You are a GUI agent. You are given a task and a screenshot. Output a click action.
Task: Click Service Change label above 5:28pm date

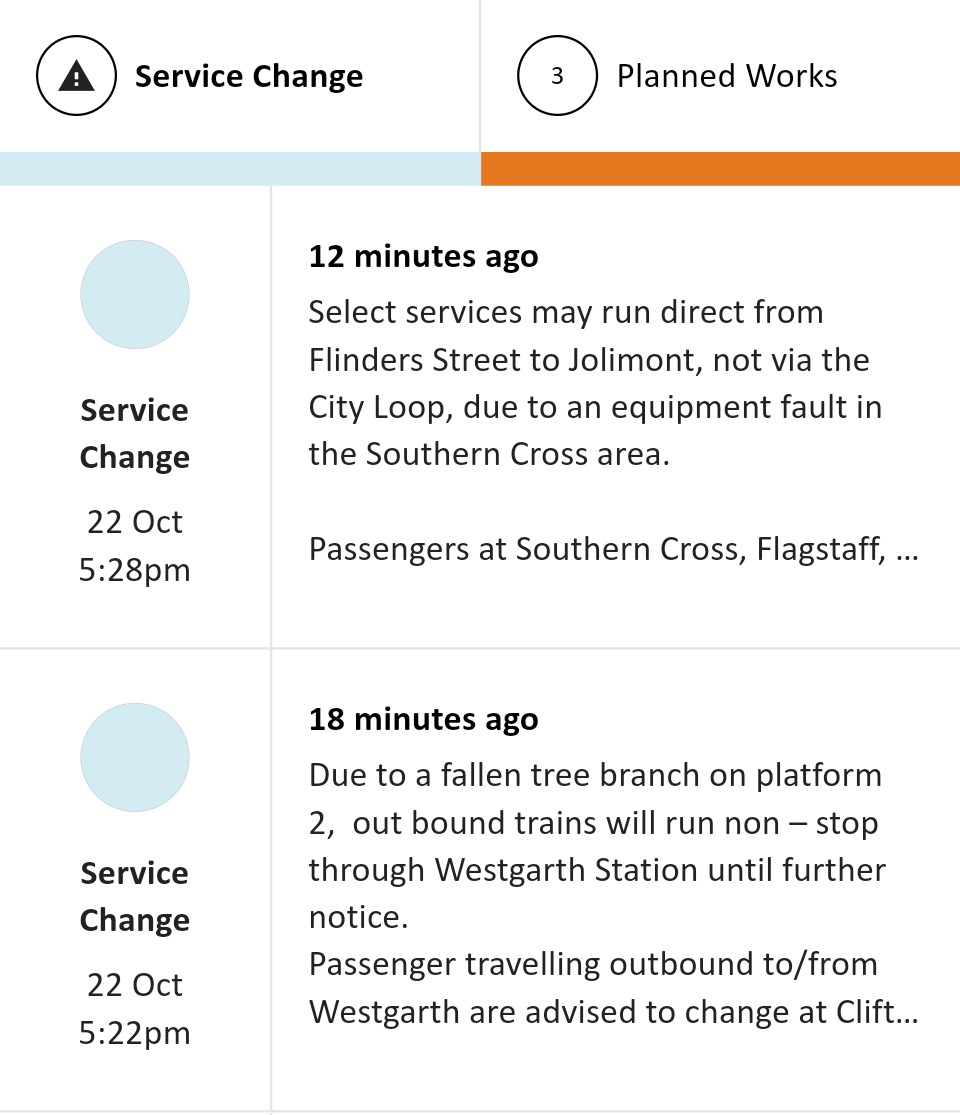click(135, 433)
